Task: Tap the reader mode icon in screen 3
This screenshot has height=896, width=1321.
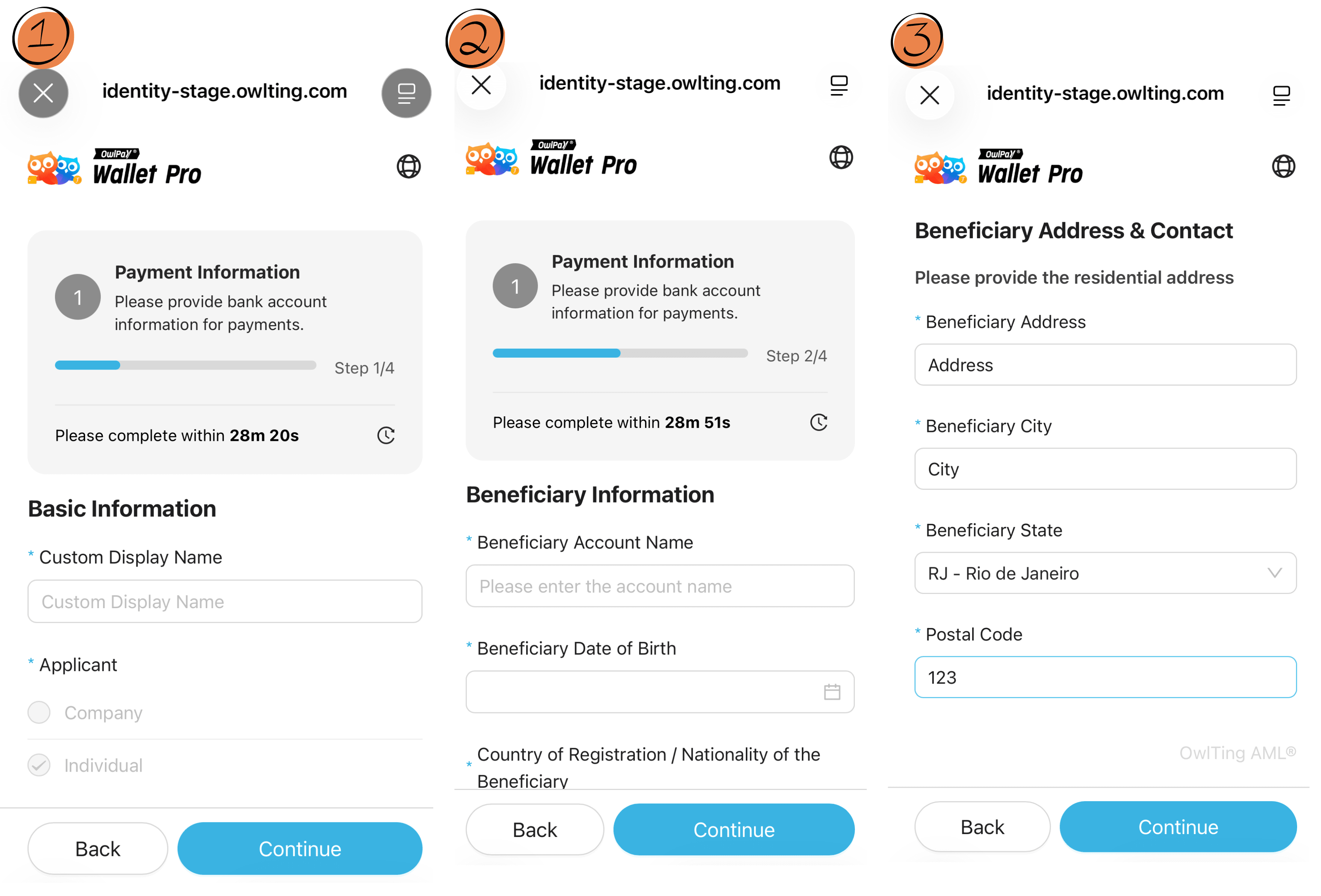Action: click(1281, 95)
